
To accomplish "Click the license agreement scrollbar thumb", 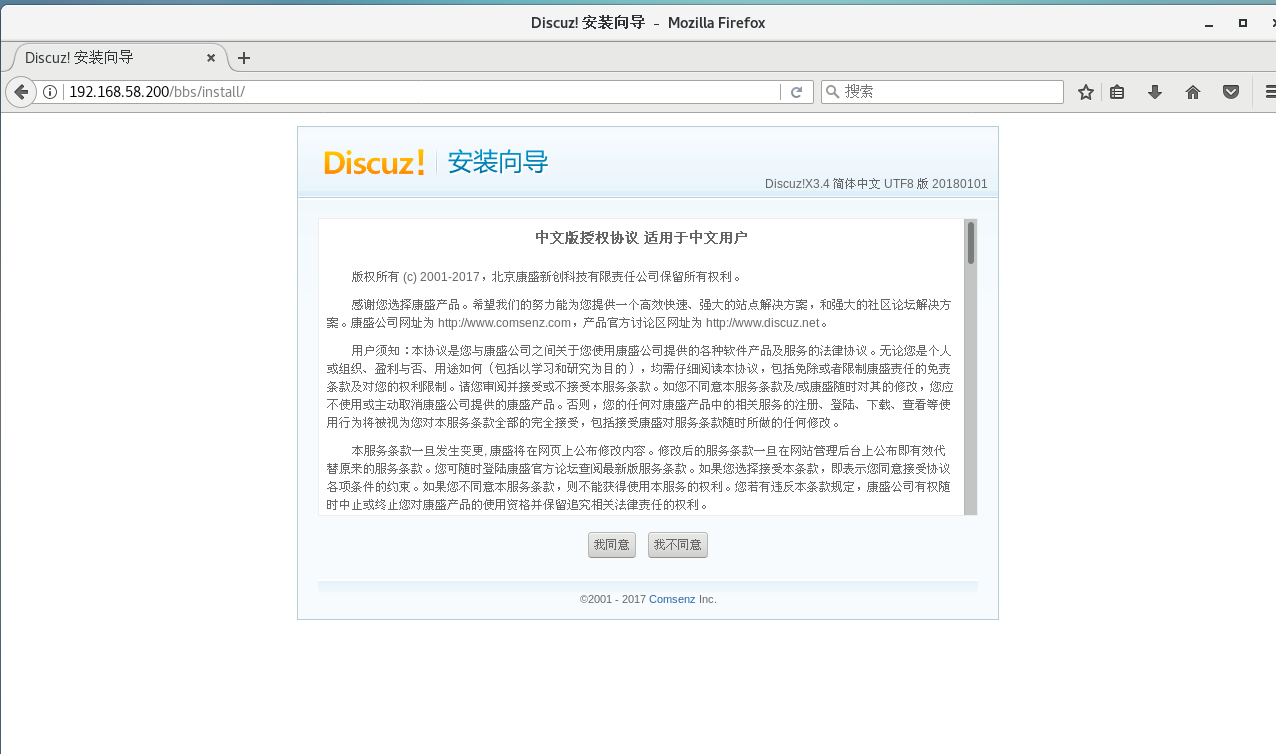I will [x=970, y=243].
